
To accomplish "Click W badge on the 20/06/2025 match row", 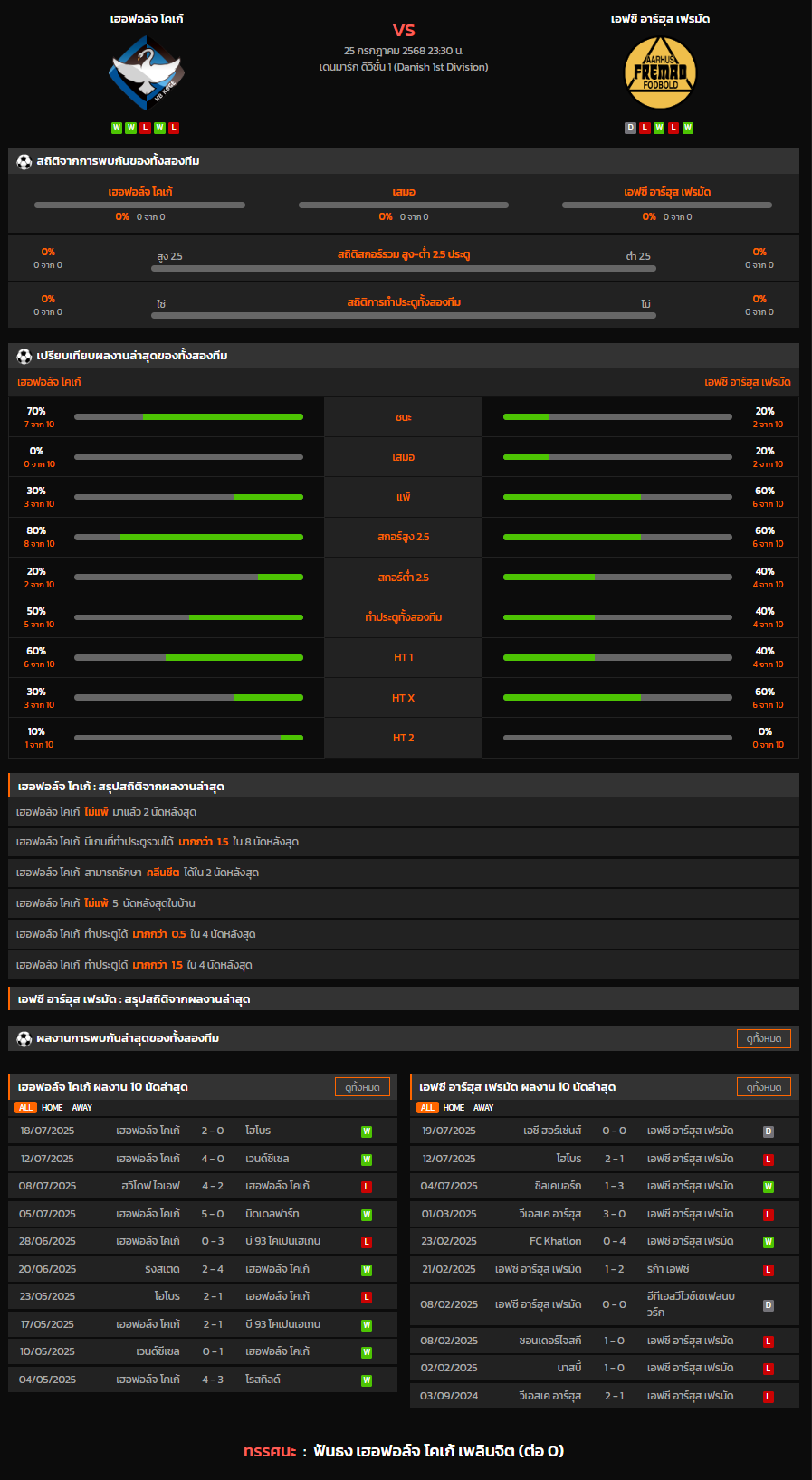I will click(x=367, y=1270).
